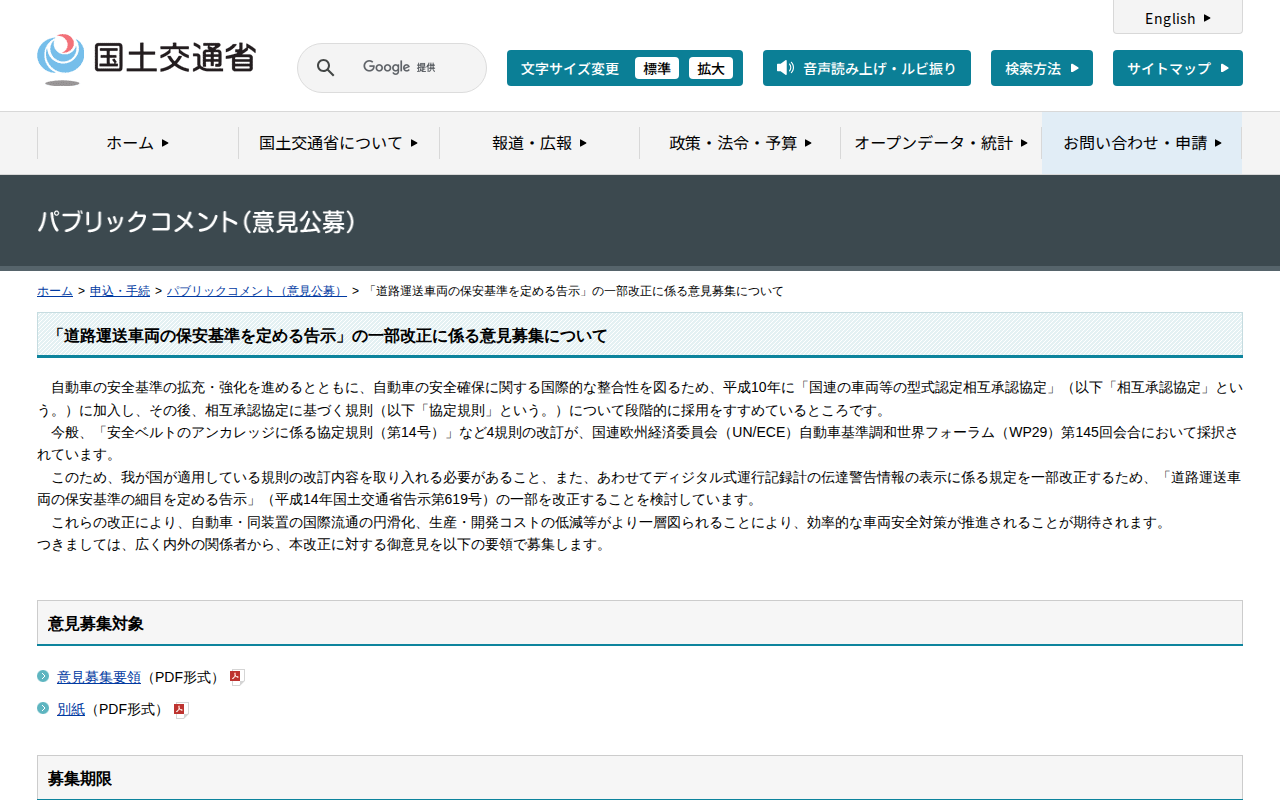
Task: Expand the 国土交通省について menu
Action: tap(338, 143)
